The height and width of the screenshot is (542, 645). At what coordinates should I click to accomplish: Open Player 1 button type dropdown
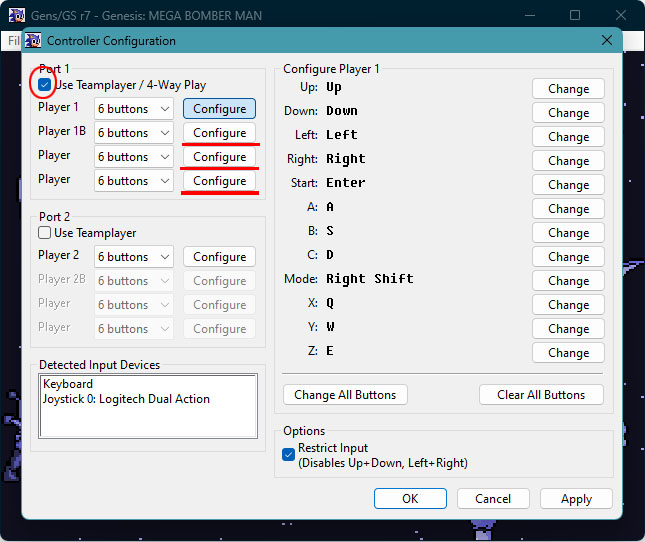click(x=134, y=109)
